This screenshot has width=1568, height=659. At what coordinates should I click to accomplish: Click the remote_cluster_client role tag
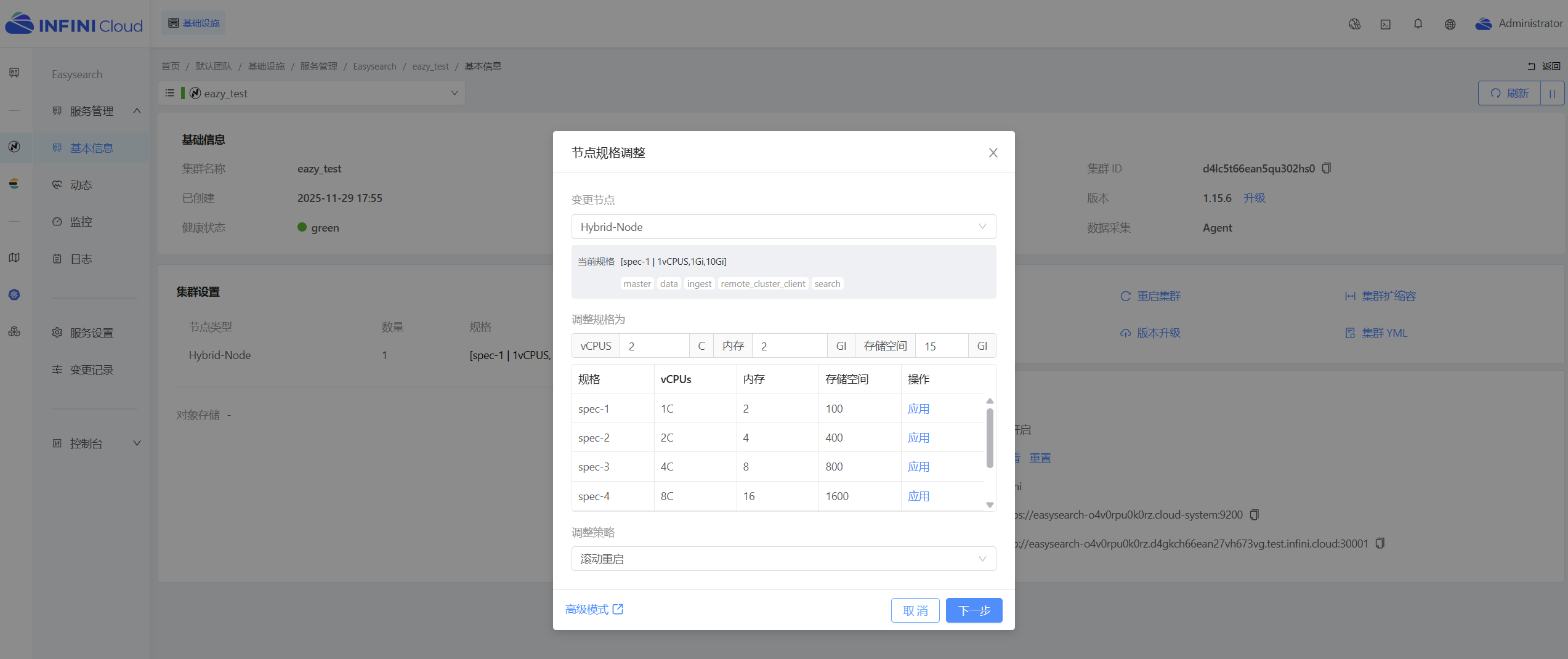pos(762,284)
